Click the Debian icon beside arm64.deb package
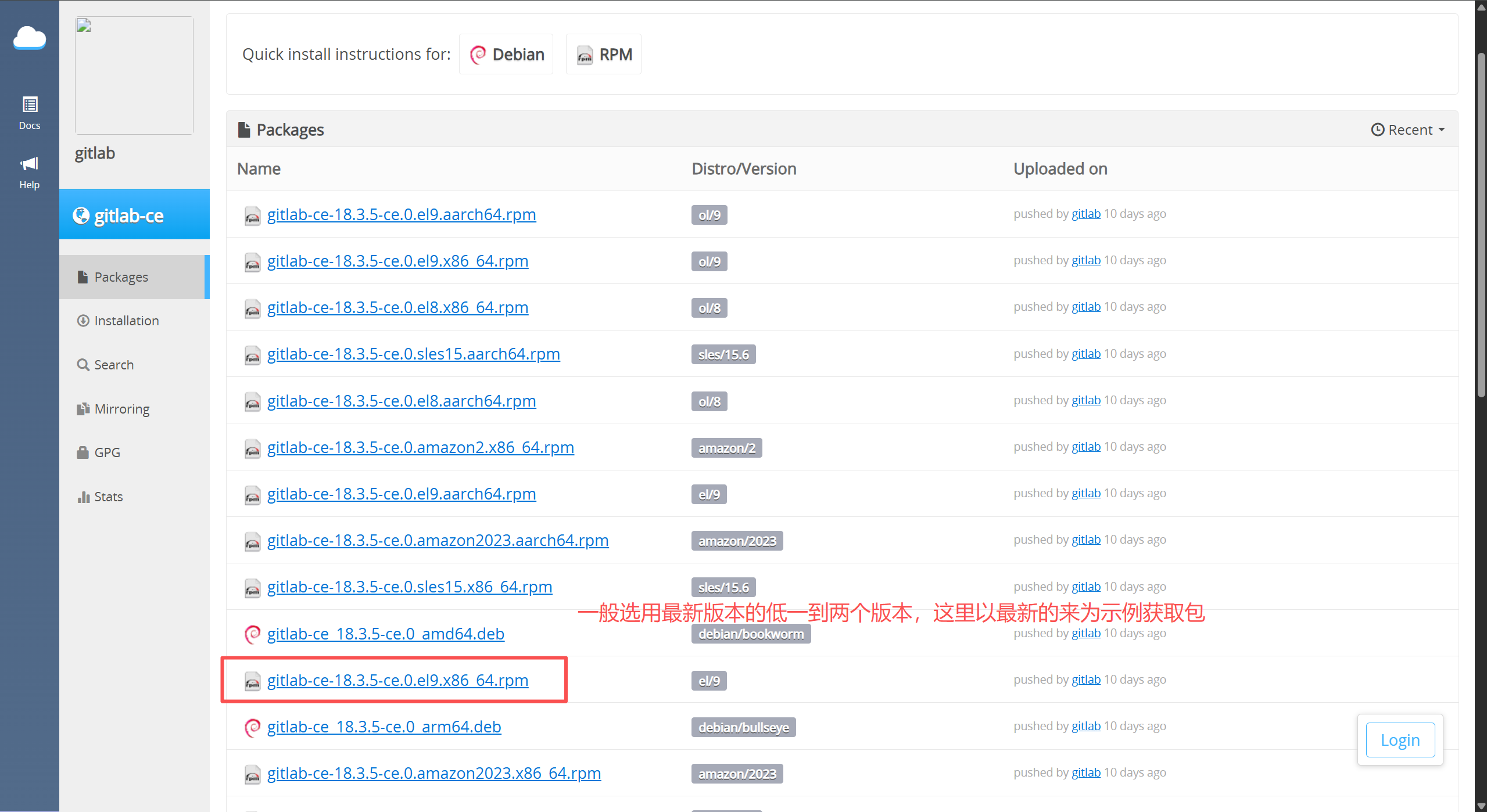This screenshot has height=812, width=1487. (252, 727)
